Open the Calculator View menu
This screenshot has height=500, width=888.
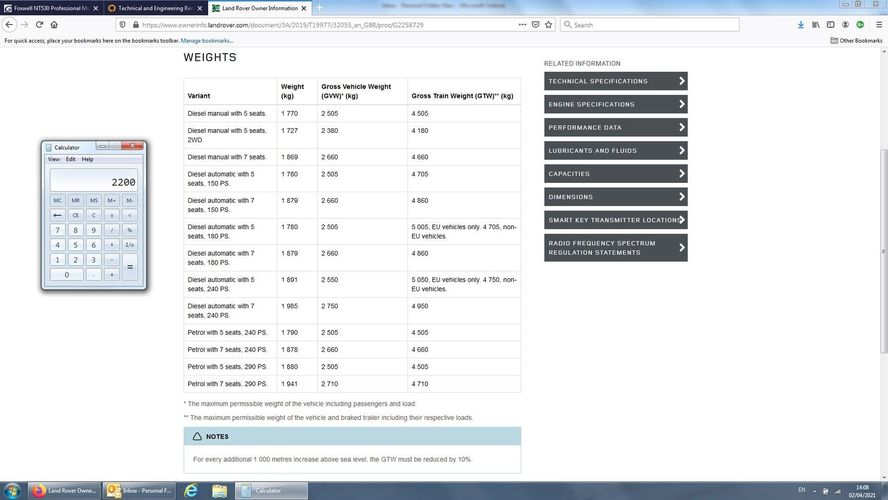tap(54, 160)
